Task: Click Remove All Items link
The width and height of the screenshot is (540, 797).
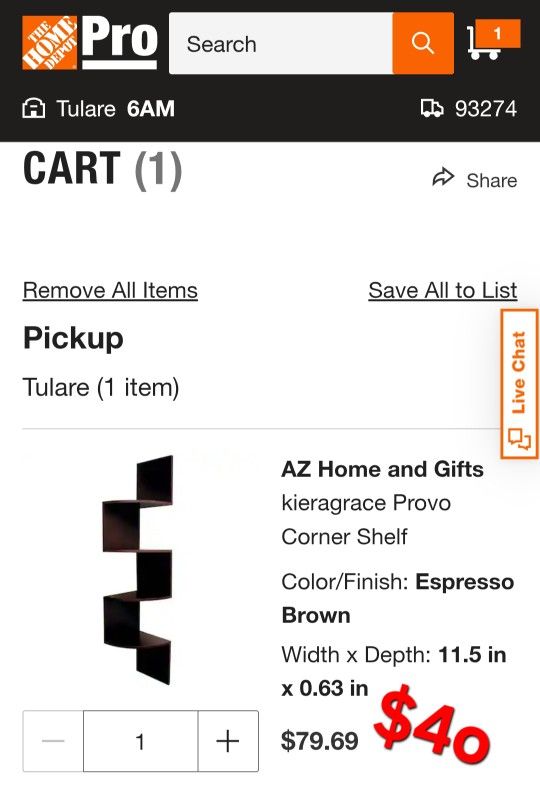Action: (110, 291)
